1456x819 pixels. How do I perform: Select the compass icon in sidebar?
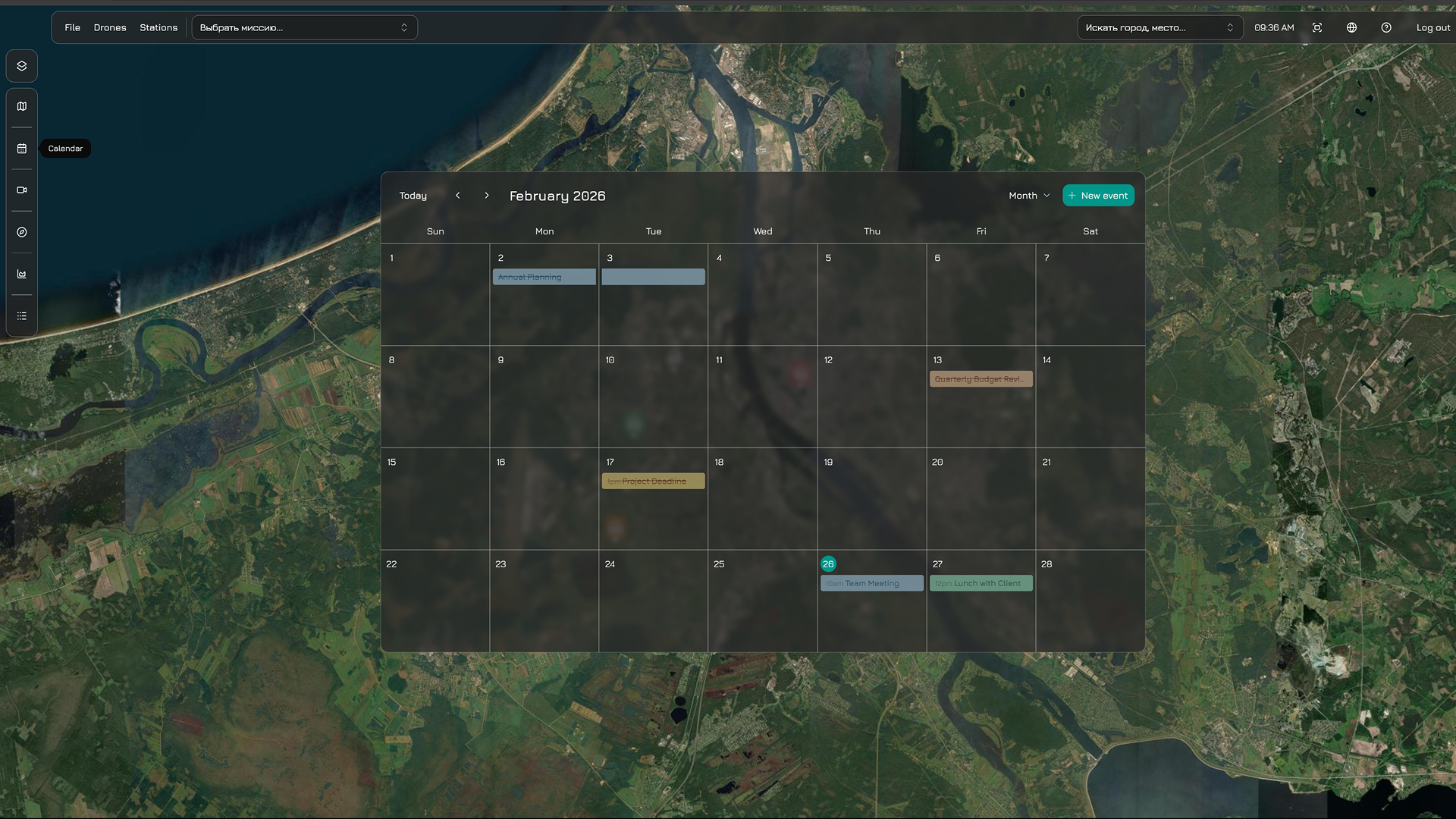22,232
